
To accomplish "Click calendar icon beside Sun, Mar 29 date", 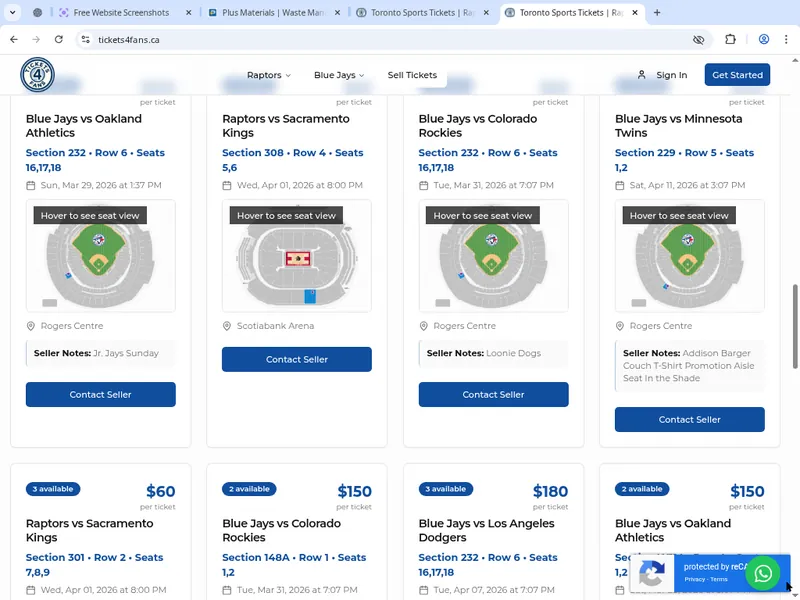I will coord(31,185).
